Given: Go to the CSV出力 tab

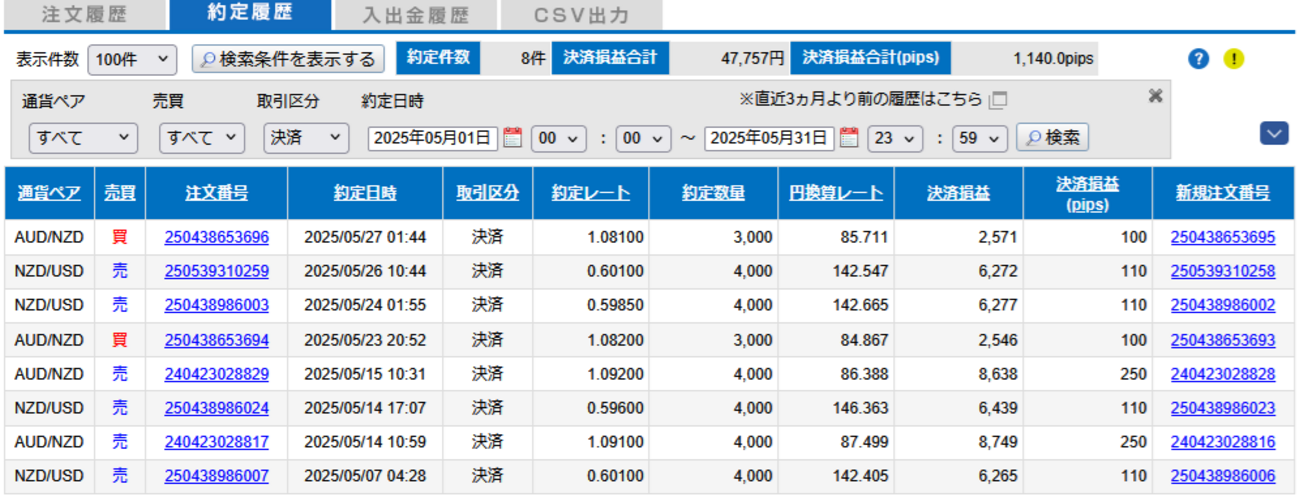Looking at the screenshot, I should pyautogui.click(x=581, y=15).
